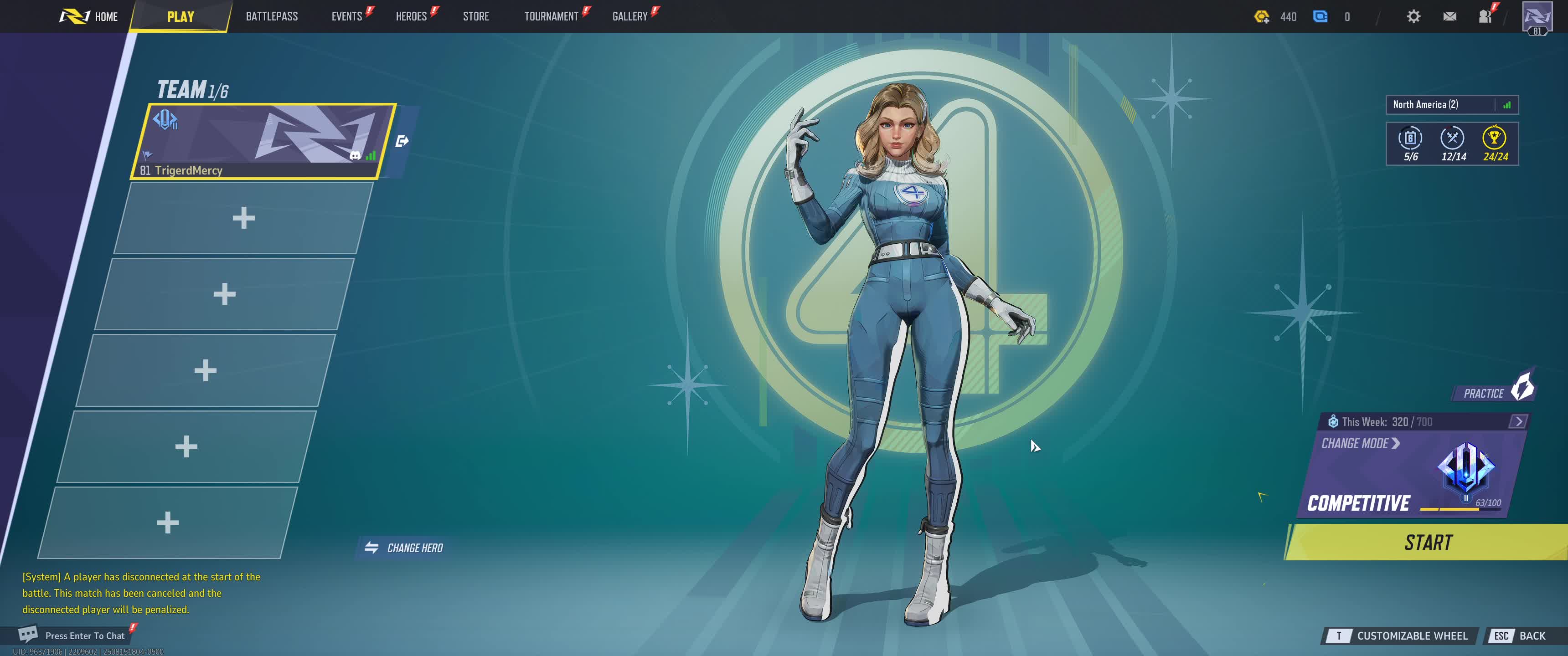1568x656 pixels.
Task: Go to HOME tab
Action: tap(89, 16)
